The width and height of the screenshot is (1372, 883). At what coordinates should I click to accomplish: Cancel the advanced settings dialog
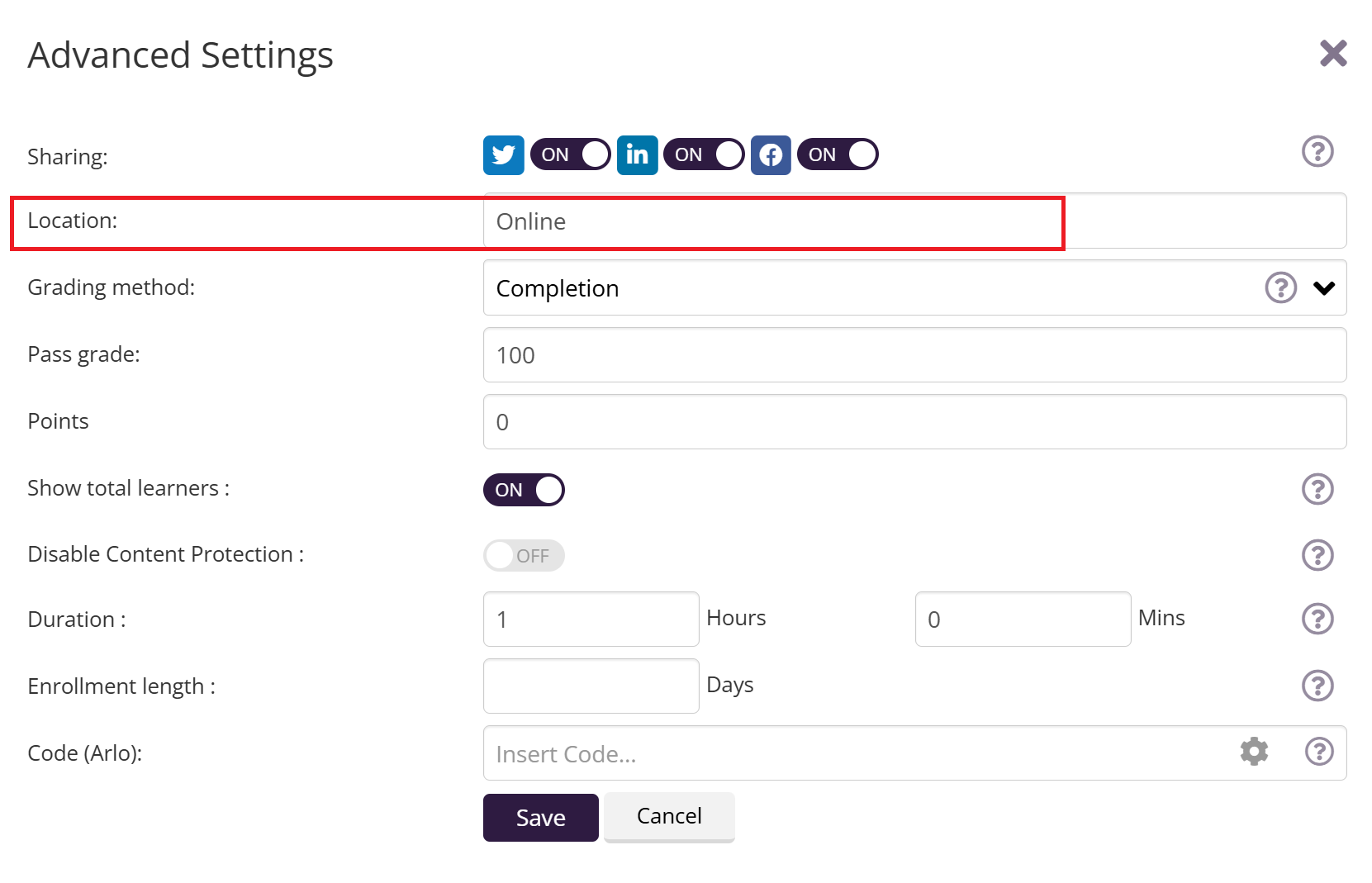click(x=669, y=816)
